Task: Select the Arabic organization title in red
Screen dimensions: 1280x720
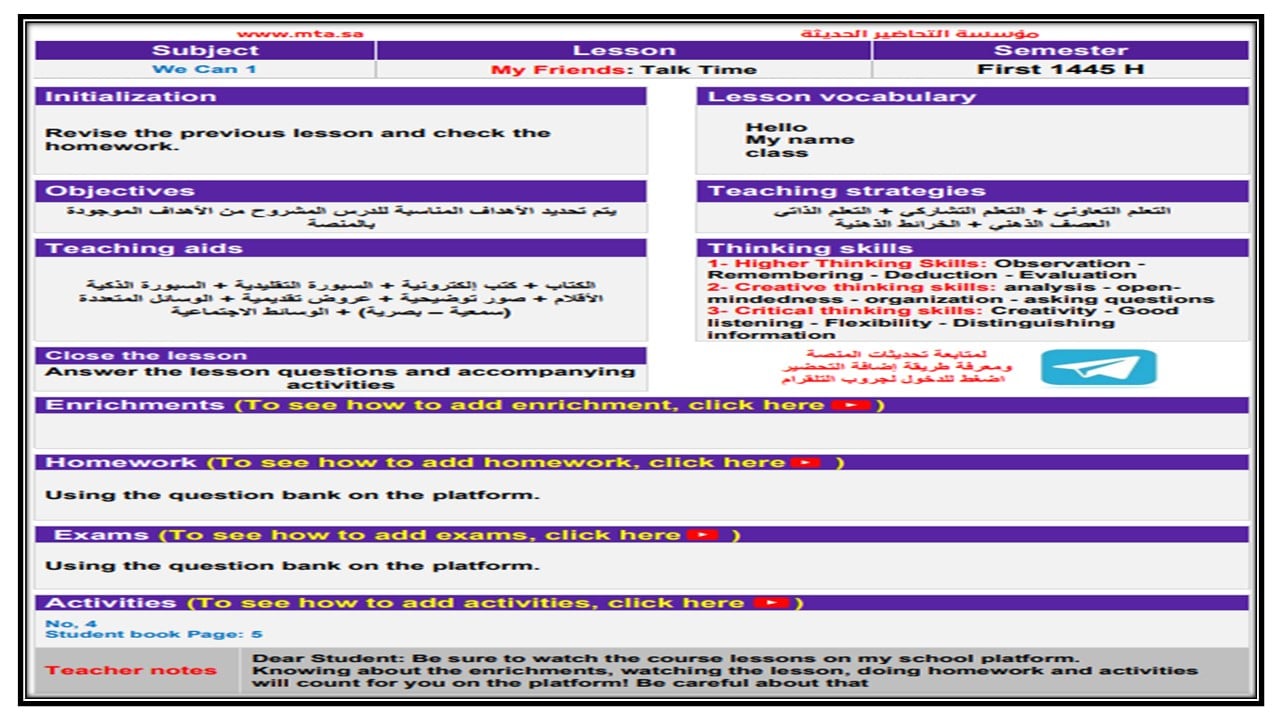Action: point(919,33)
